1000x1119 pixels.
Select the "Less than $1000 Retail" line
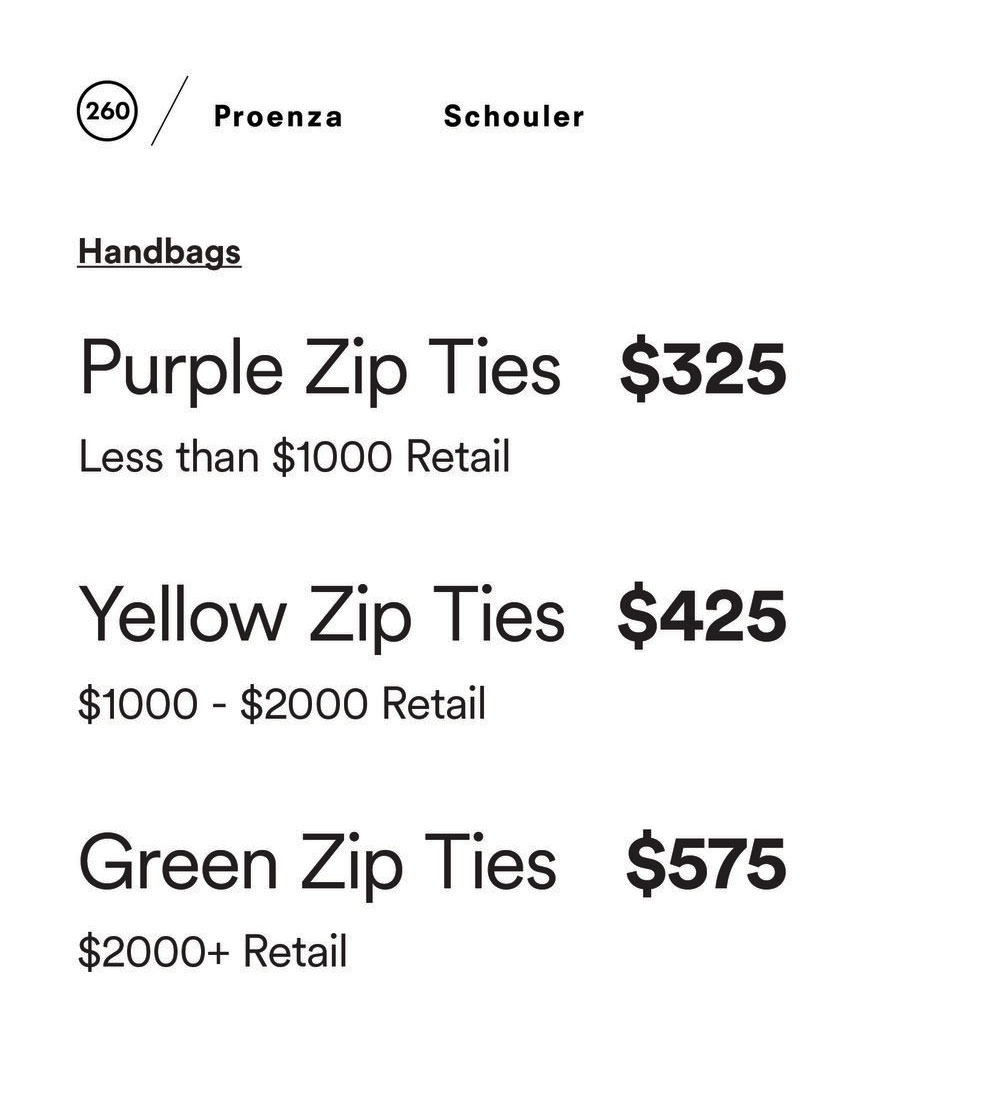coord(294,457)
